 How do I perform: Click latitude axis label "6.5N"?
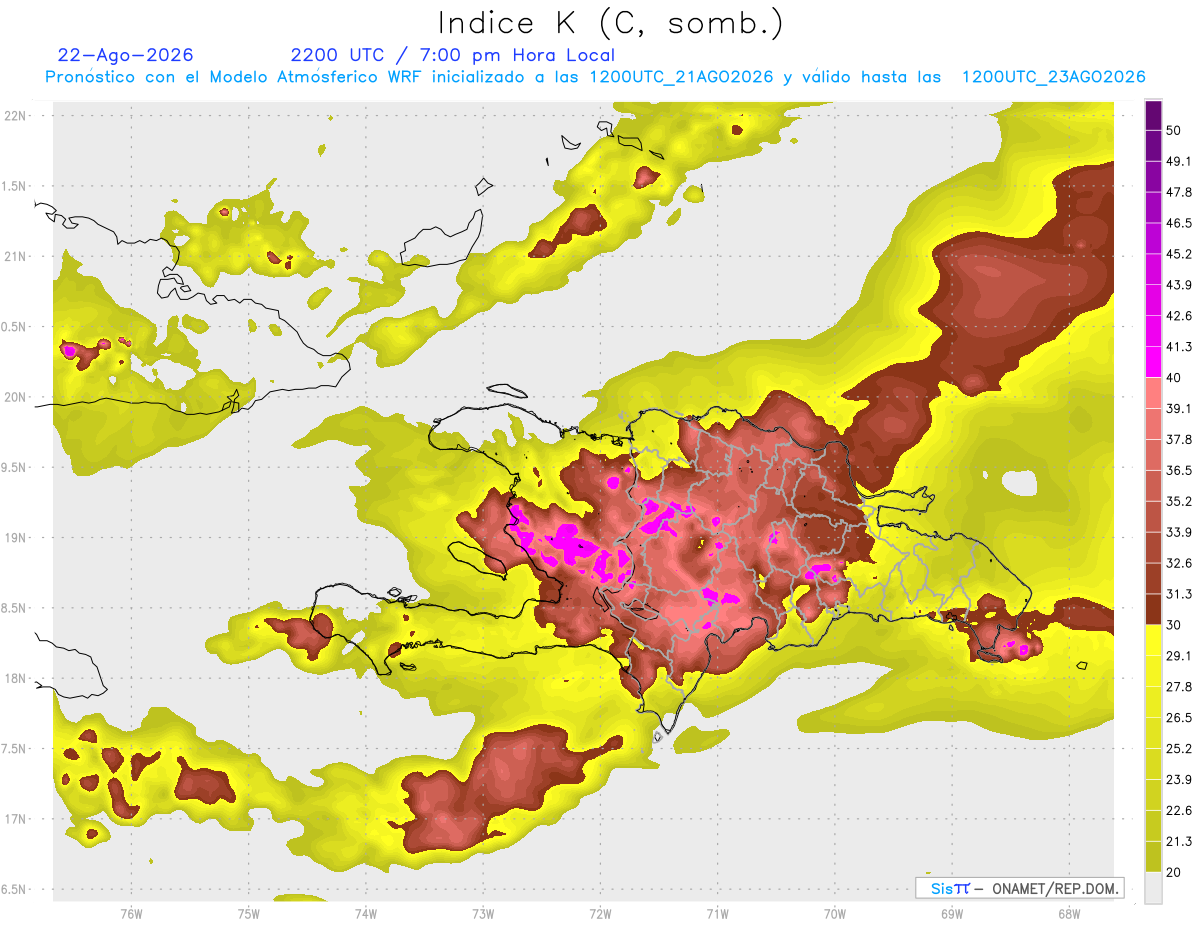[14, 889]
